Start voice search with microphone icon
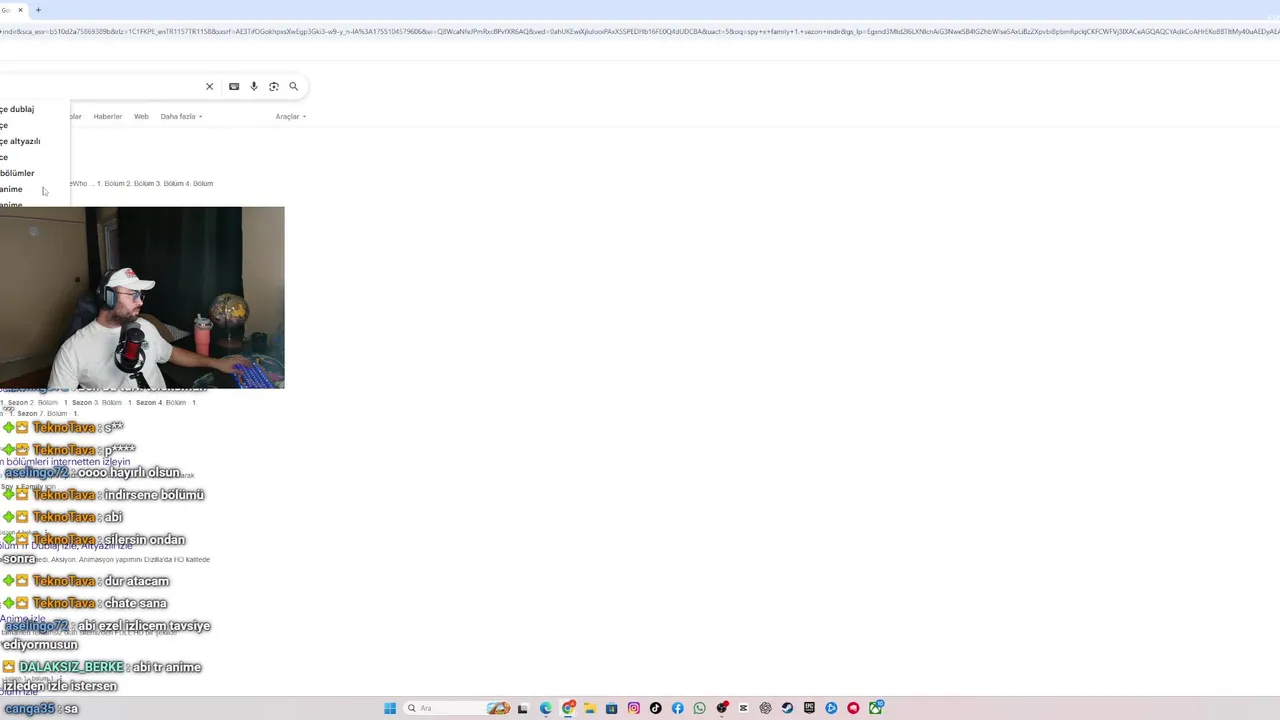The width and height of the screenshot is (1280, 720). [254, 86]
